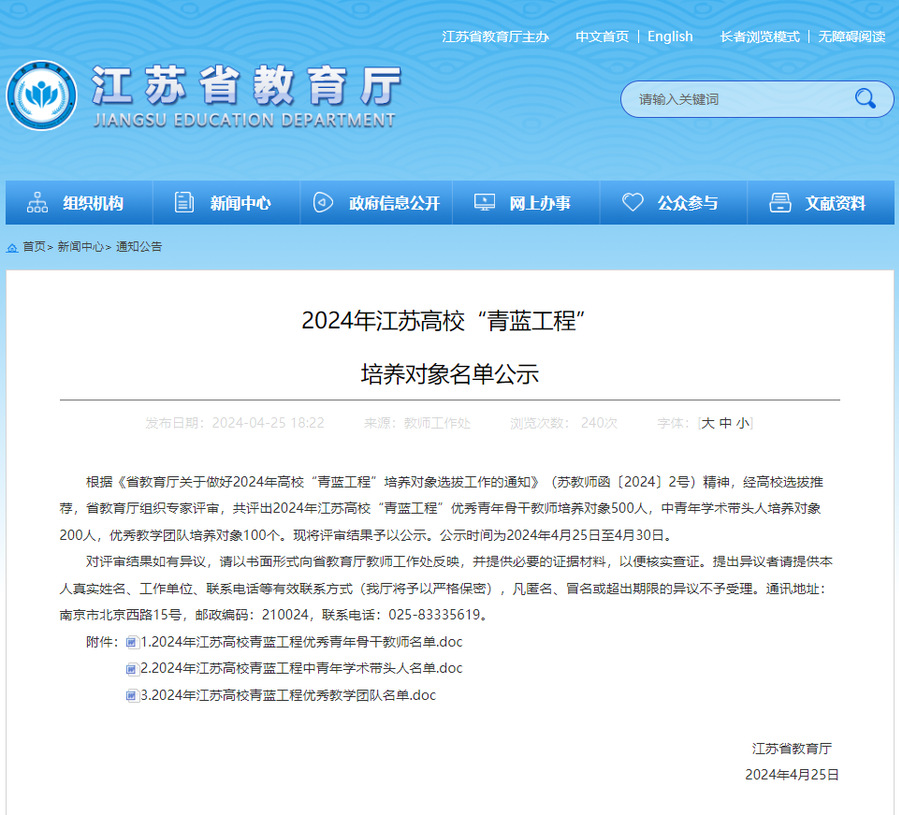The height and width of the screenshot is (815, 899).
Task: Click the home icon in breadcrumb
Action: point(12,247)
